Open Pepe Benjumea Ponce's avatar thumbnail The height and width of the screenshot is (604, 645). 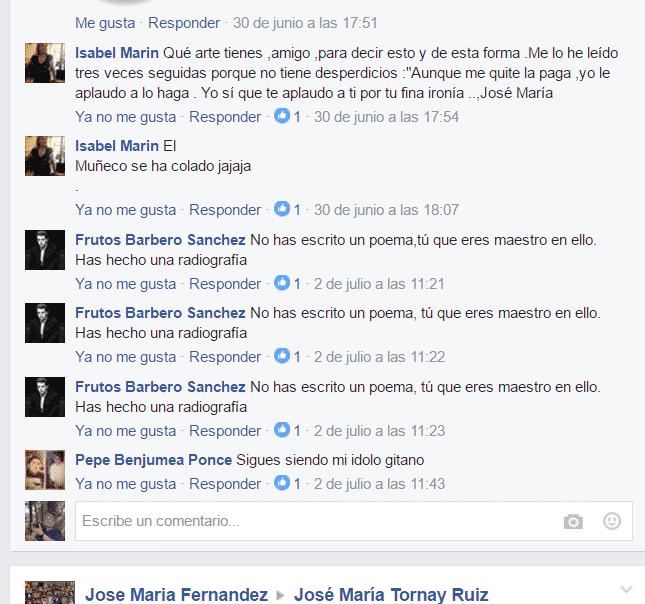tap(45, 470)
